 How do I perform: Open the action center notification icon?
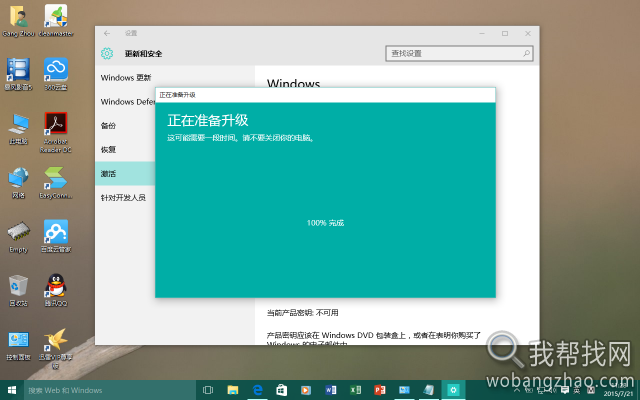coord(565,391)
